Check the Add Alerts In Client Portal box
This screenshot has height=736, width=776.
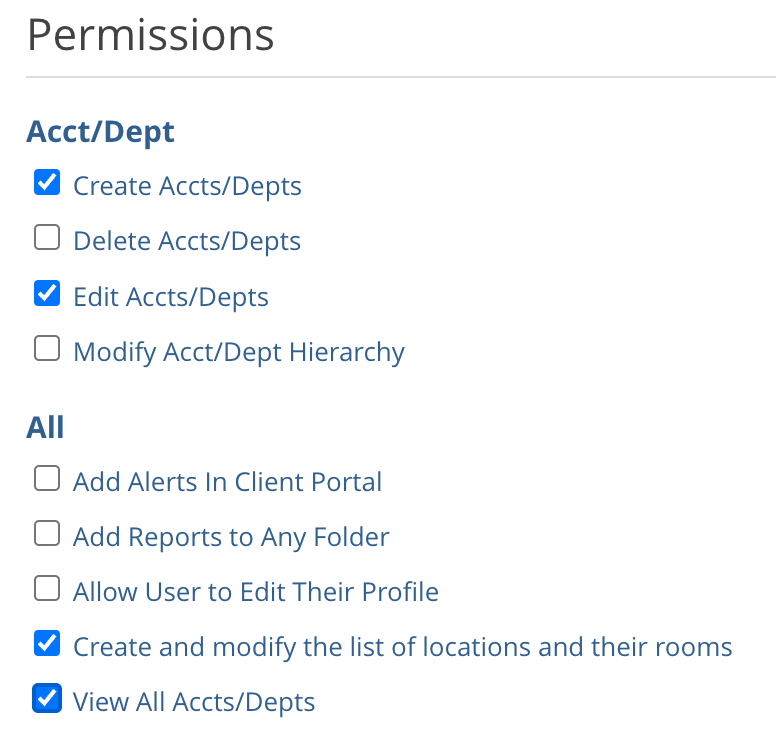tap(47, 480)
